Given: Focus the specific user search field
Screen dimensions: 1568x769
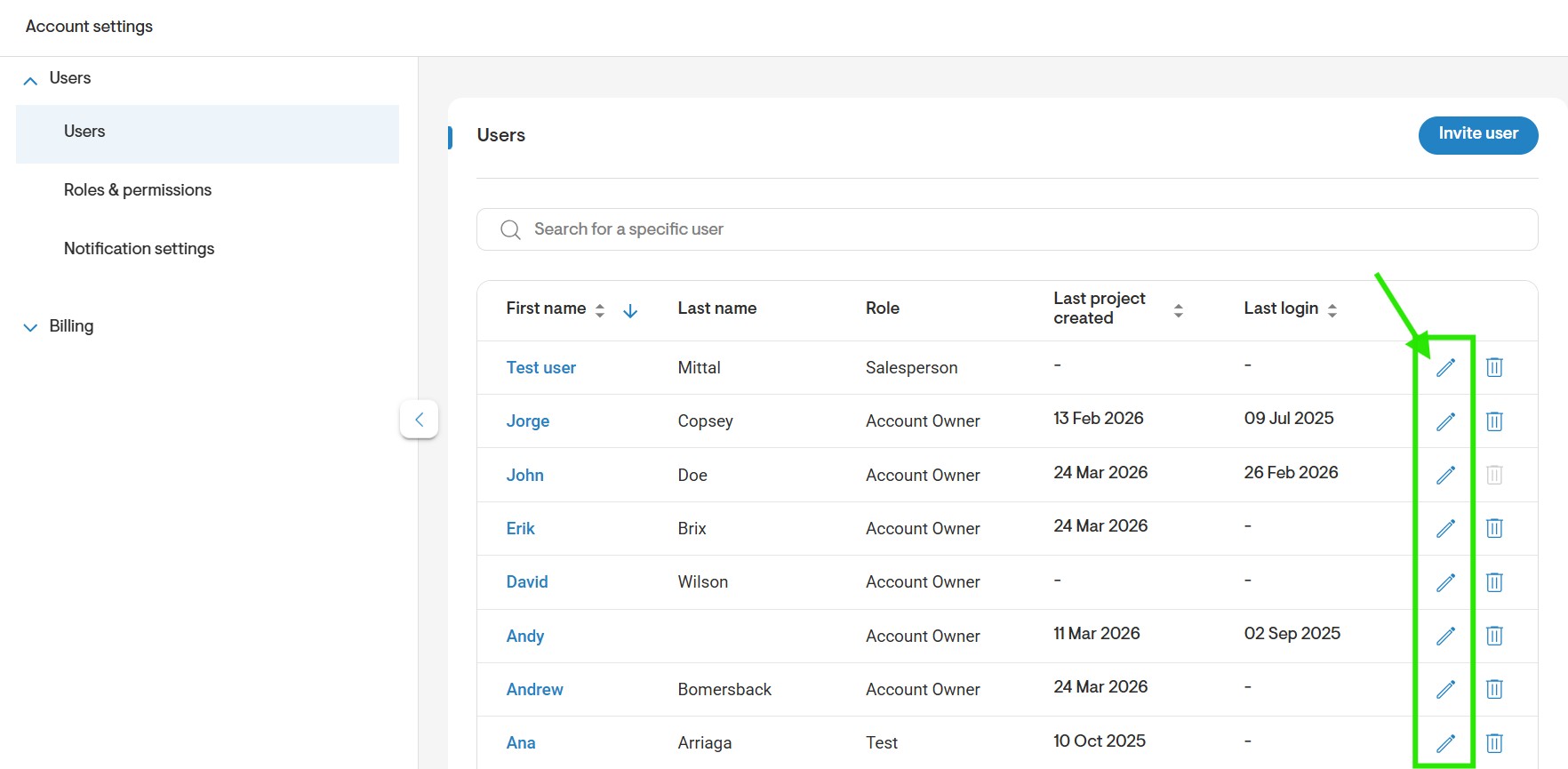Looking at the screenshot, I should tap(1007, 229).
